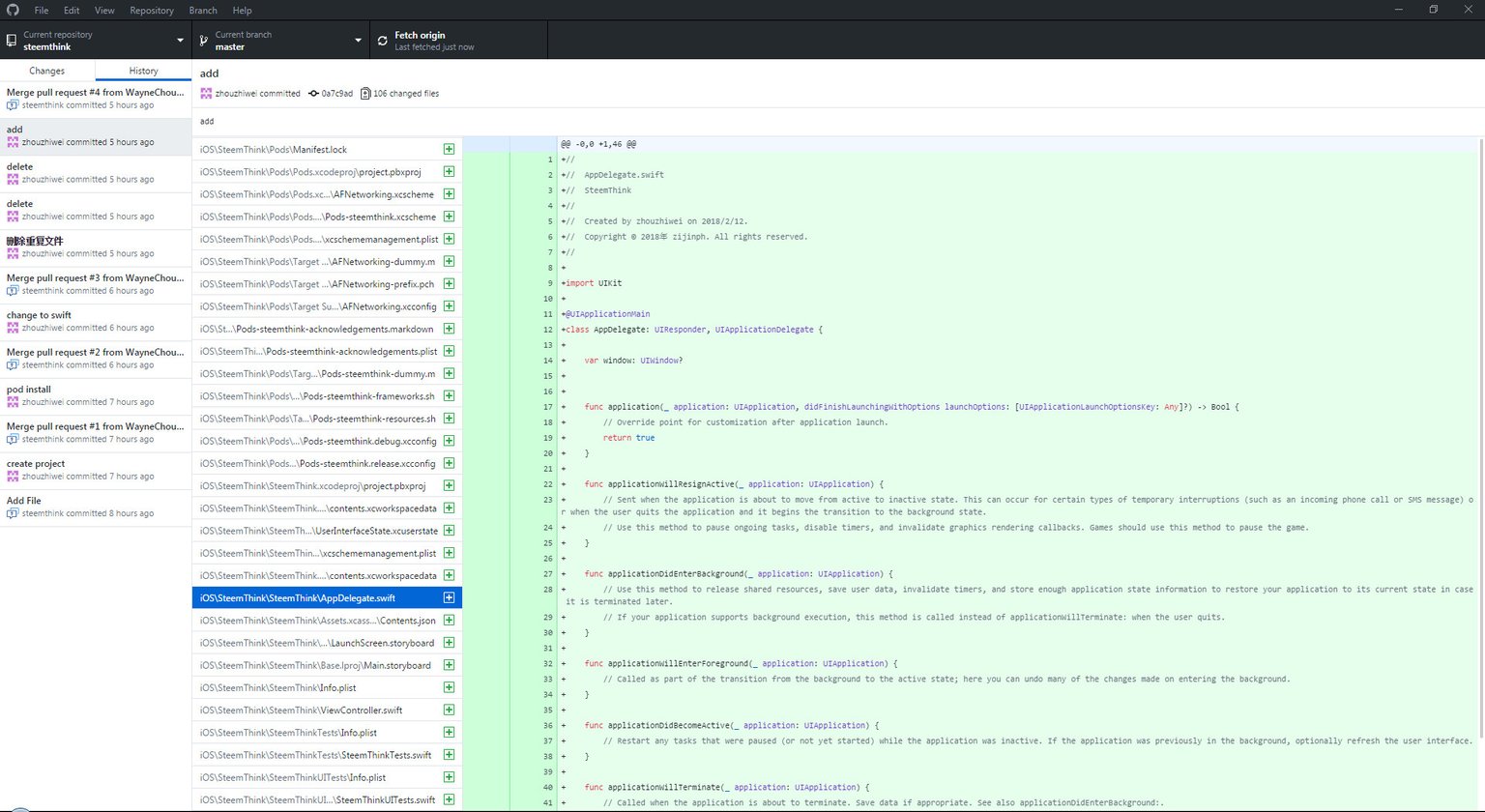Click added-status icon for AFNetworking.xcconfig
This screenshot has height=812, width=1485.
pyautogui.click(x=449, y=305)
